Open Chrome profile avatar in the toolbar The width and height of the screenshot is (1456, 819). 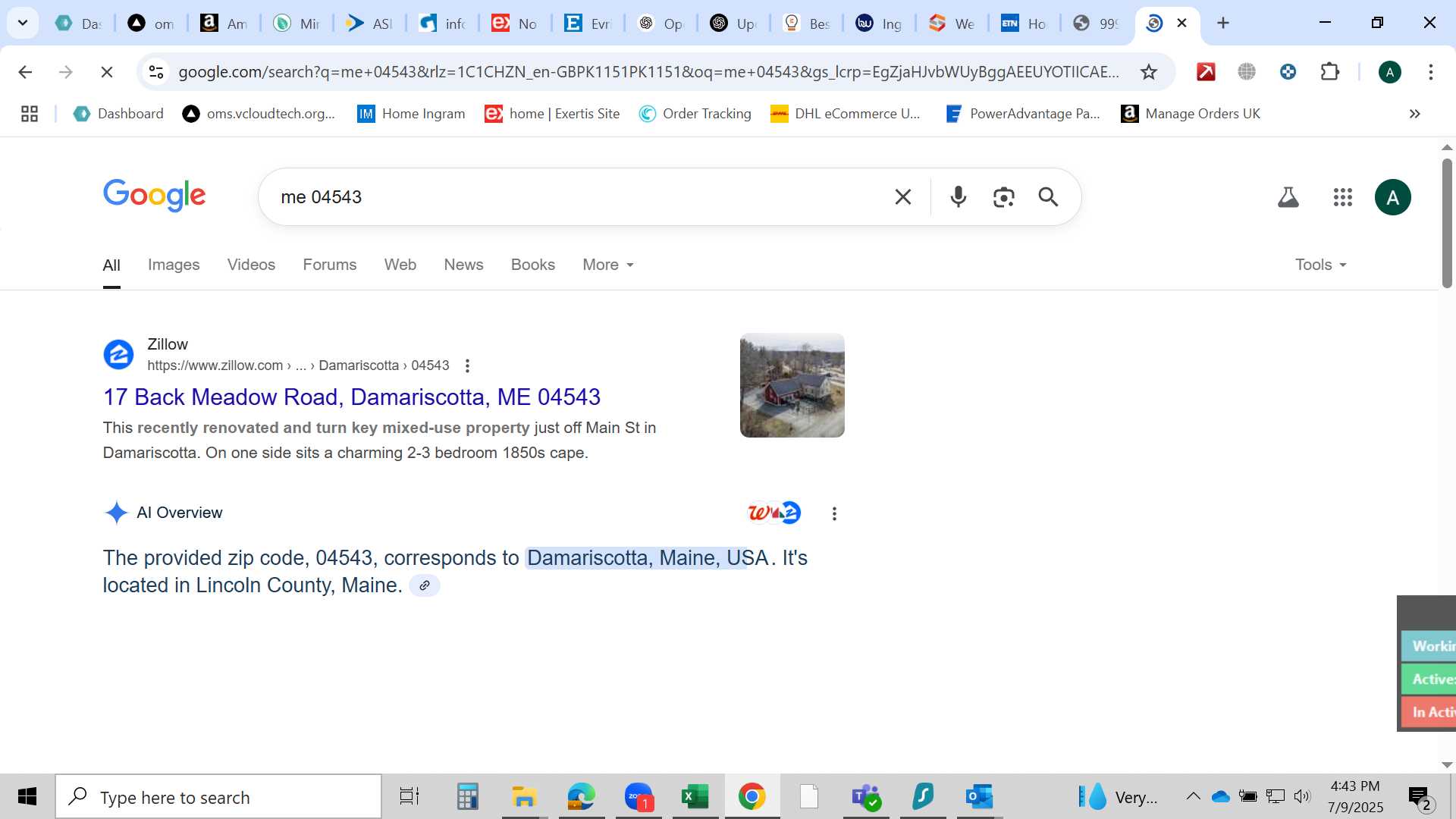pyautogui.click(x=1390, y=72)
